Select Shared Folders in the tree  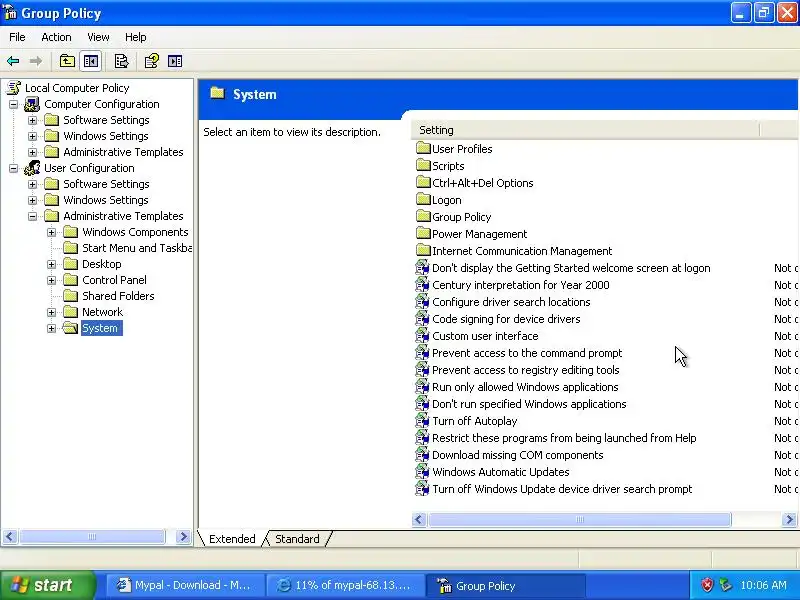(x=118, y=296)
